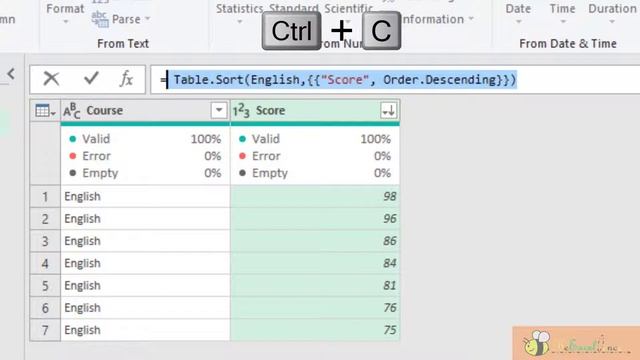Open the Duration dropdown in ribbon

[x=612, y=13]
